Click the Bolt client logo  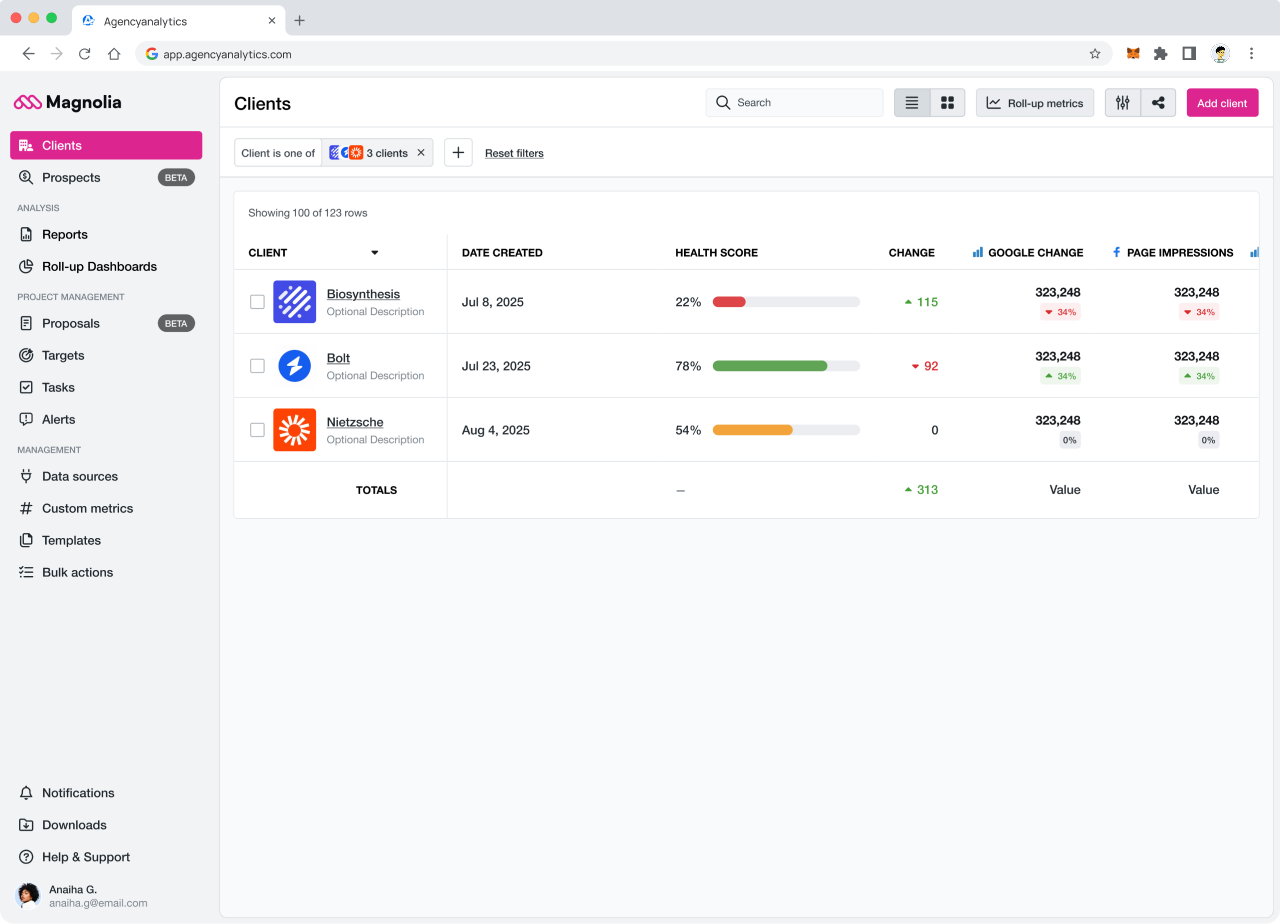click(x=294, y=366)
